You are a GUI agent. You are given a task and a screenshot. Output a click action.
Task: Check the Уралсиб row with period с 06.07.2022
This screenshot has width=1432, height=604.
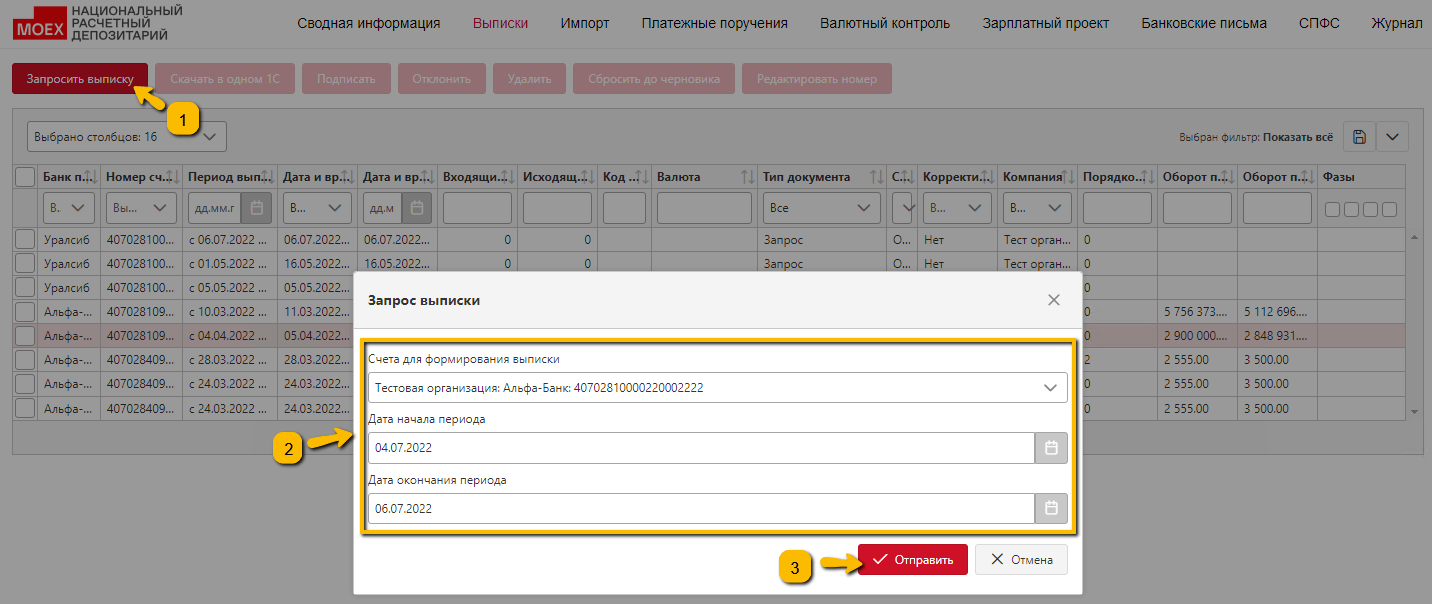[25, 240]
